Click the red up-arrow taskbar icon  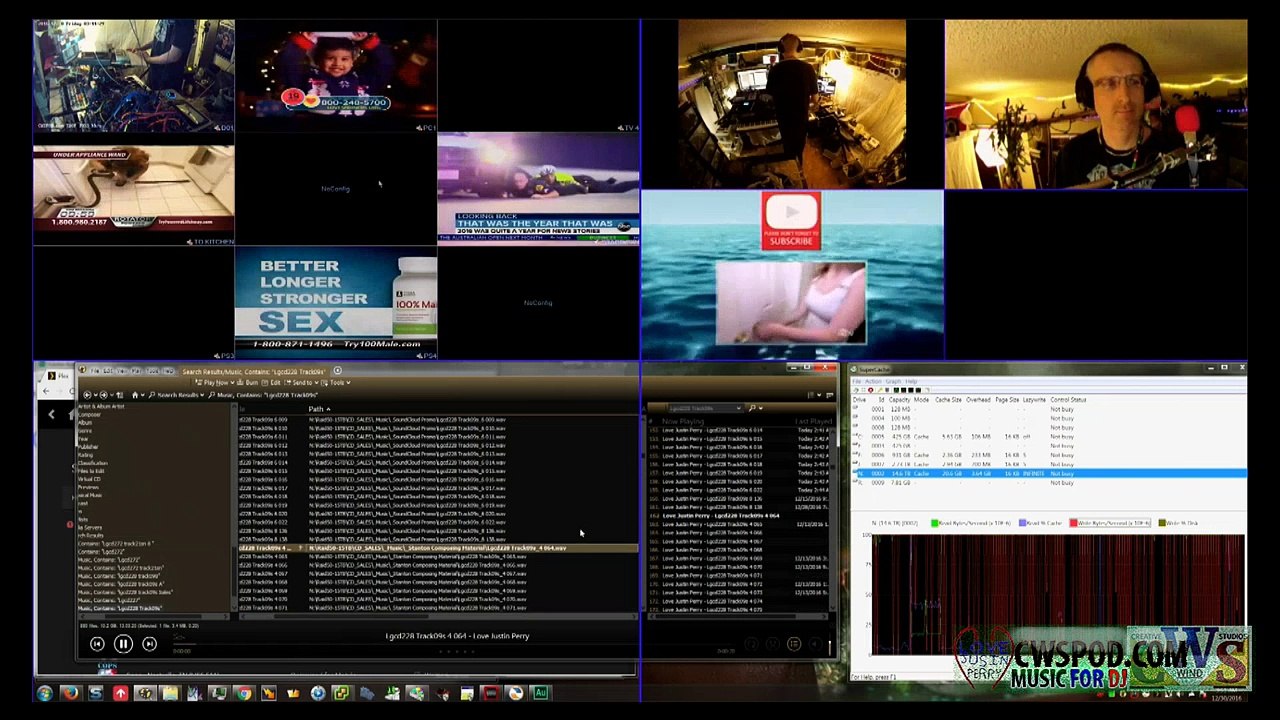(120, 693)
